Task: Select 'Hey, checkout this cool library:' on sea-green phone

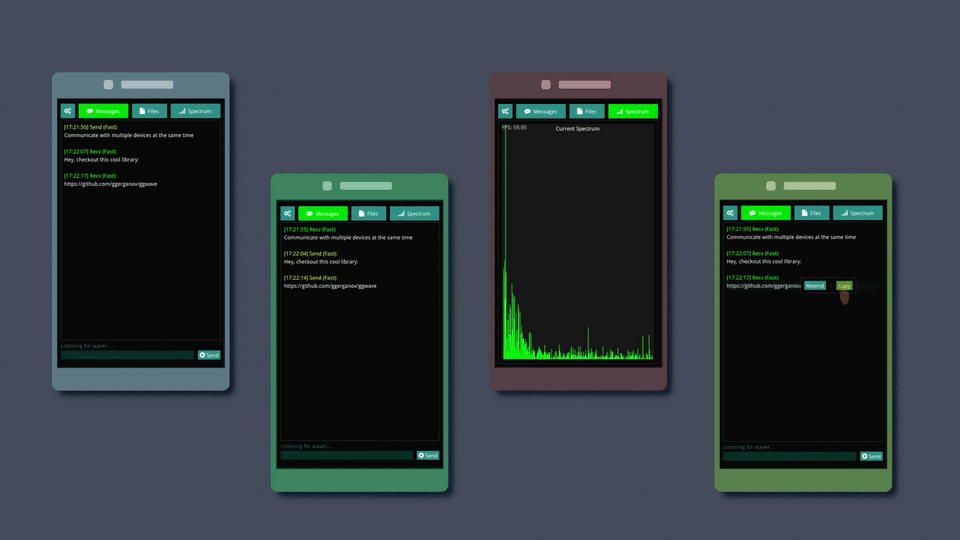Action: pos(321,261)
